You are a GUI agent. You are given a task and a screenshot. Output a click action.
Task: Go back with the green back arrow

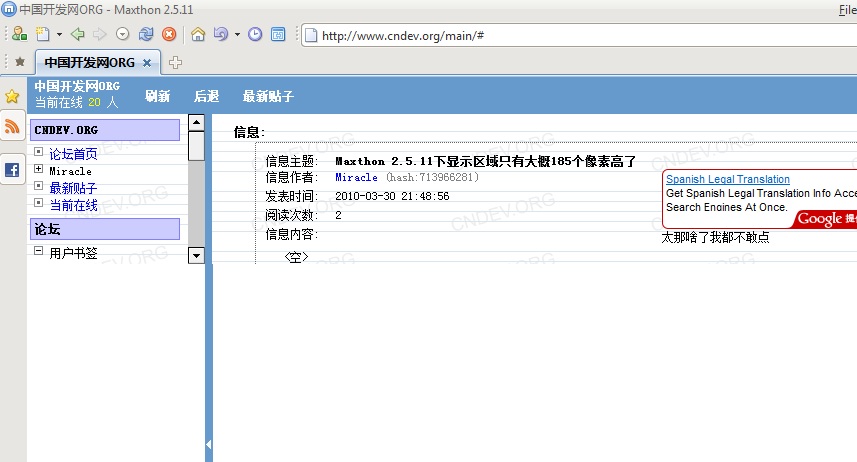click(78, 34)
